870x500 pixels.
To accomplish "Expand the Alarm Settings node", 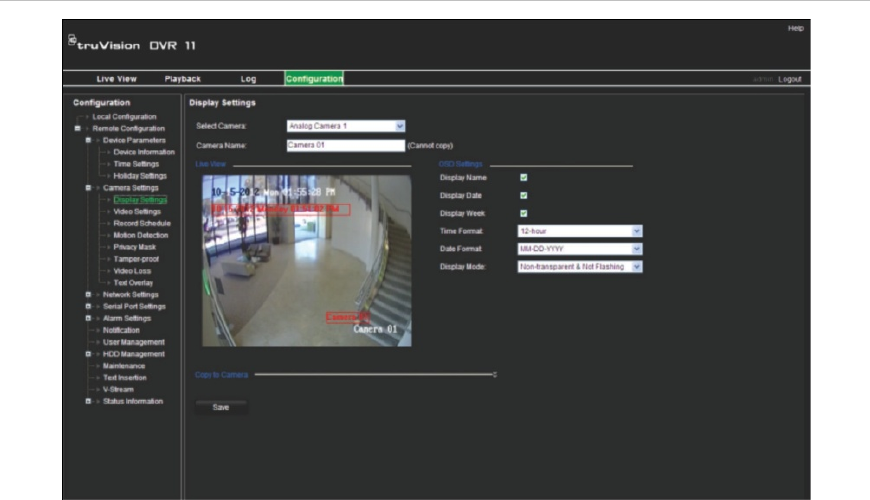I will point(88,319).
